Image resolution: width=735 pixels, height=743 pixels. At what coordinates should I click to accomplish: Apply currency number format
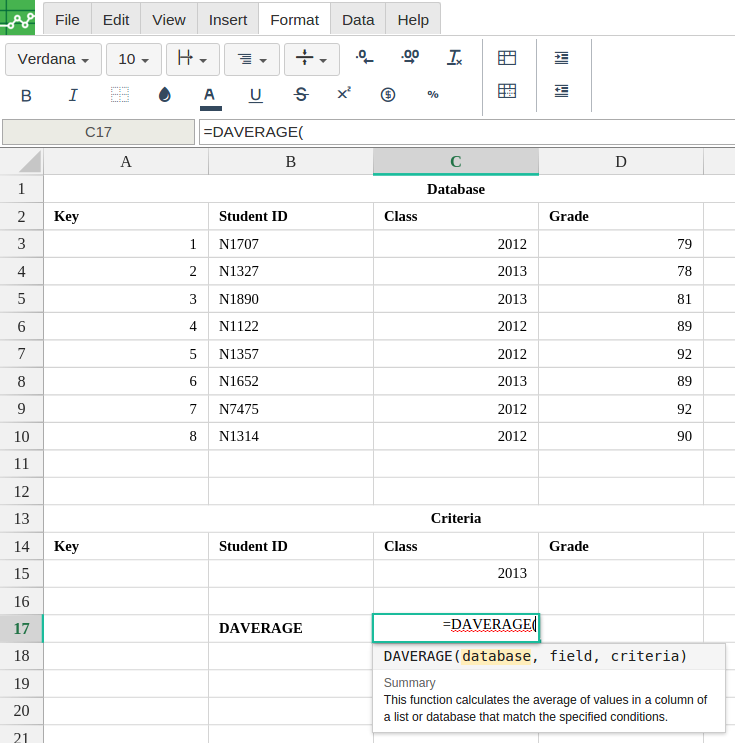(388, 95)
